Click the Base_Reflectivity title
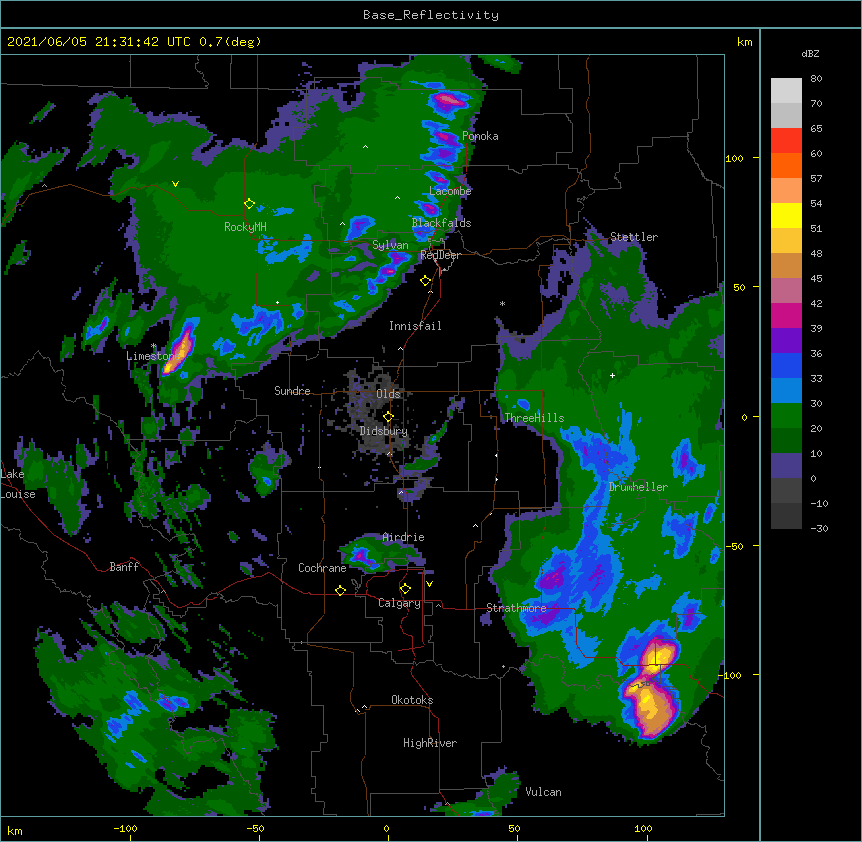The height and width of the screenshot is (842, 862). click(x=431, y=15)
